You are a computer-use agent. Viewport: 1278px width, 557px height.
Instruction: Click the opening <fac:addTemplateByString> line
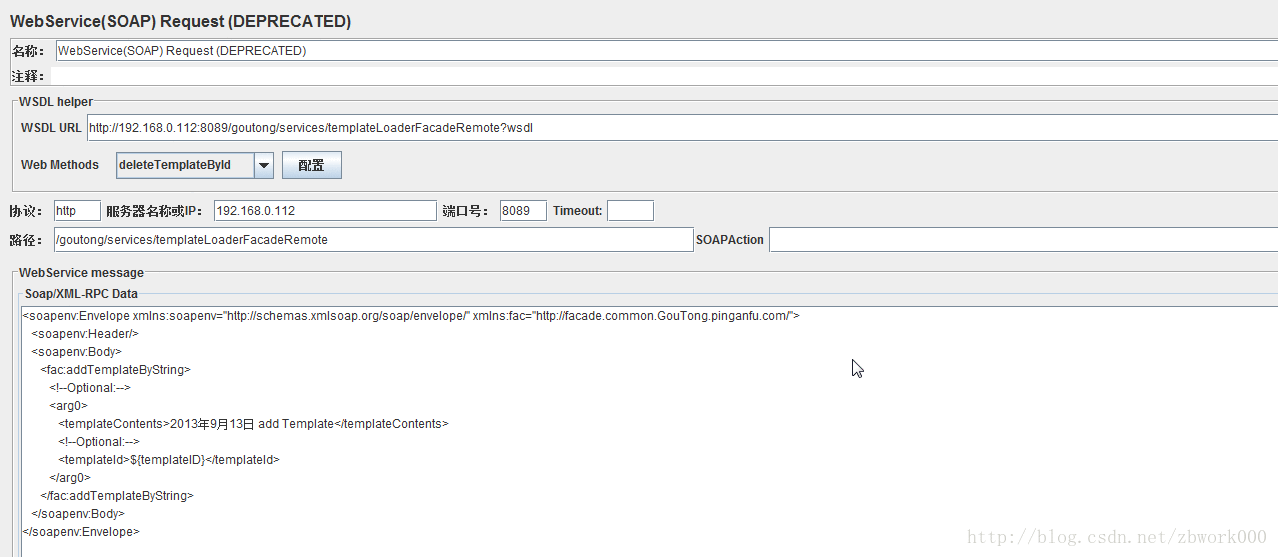115,370
